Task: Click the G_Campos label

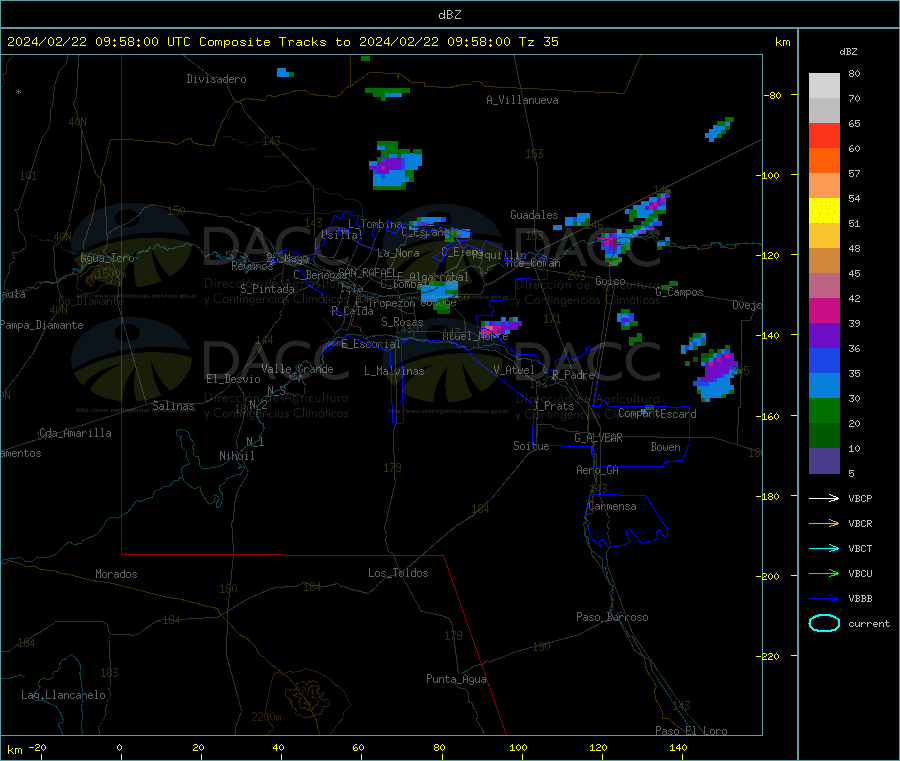Action: [680, 292]
